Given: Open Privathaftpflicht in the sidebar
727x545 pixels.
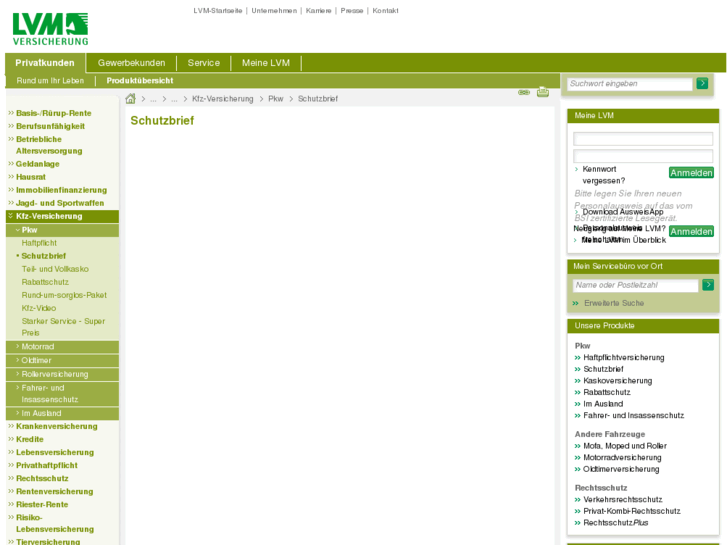Looking at the screenshot, I should pos(47,465).
